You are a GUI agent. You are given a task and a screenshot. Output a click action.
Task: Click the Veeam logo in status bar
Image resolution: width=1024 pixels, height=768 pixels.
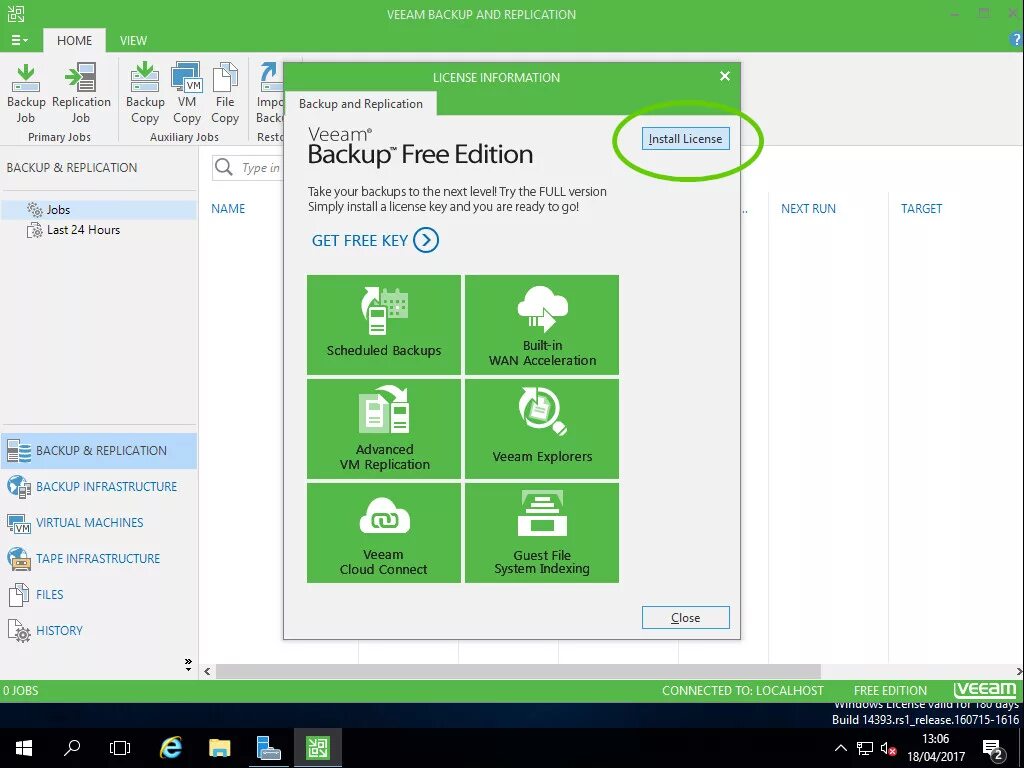(x=985, y=690)
